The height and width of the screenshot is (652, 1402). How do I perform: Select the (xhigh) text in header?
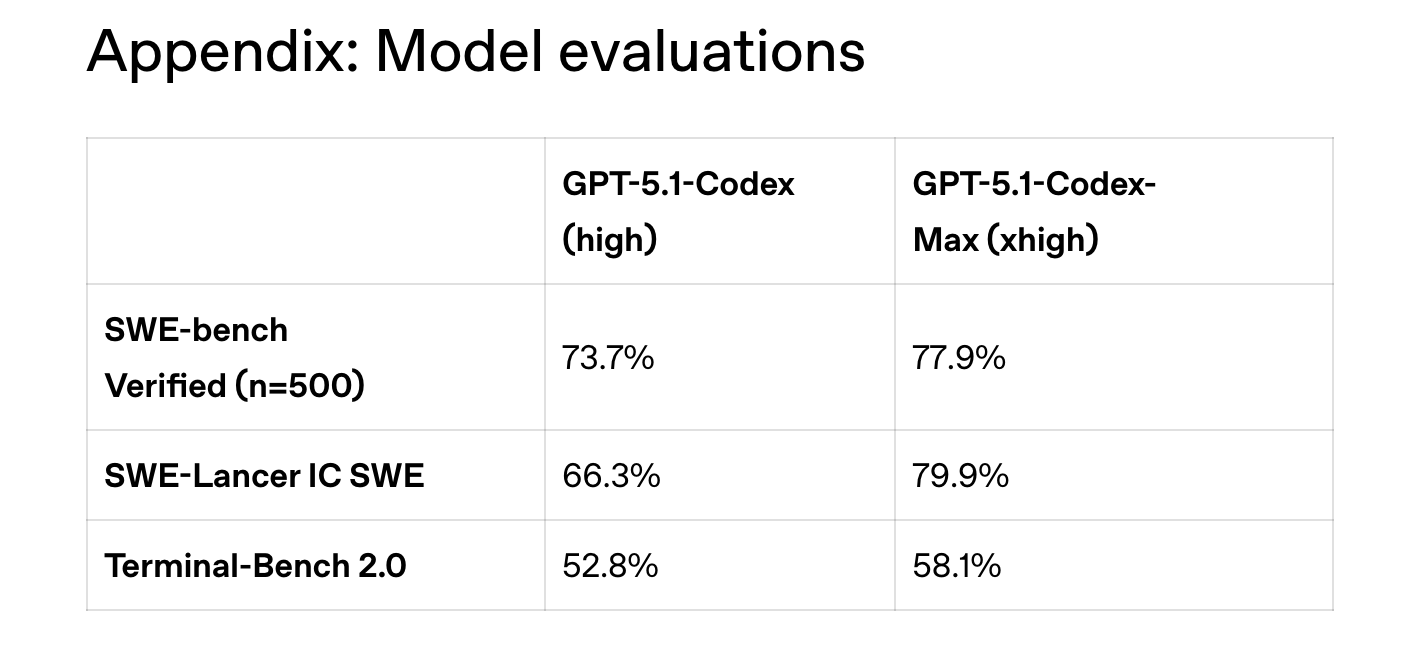point(1042,240)
